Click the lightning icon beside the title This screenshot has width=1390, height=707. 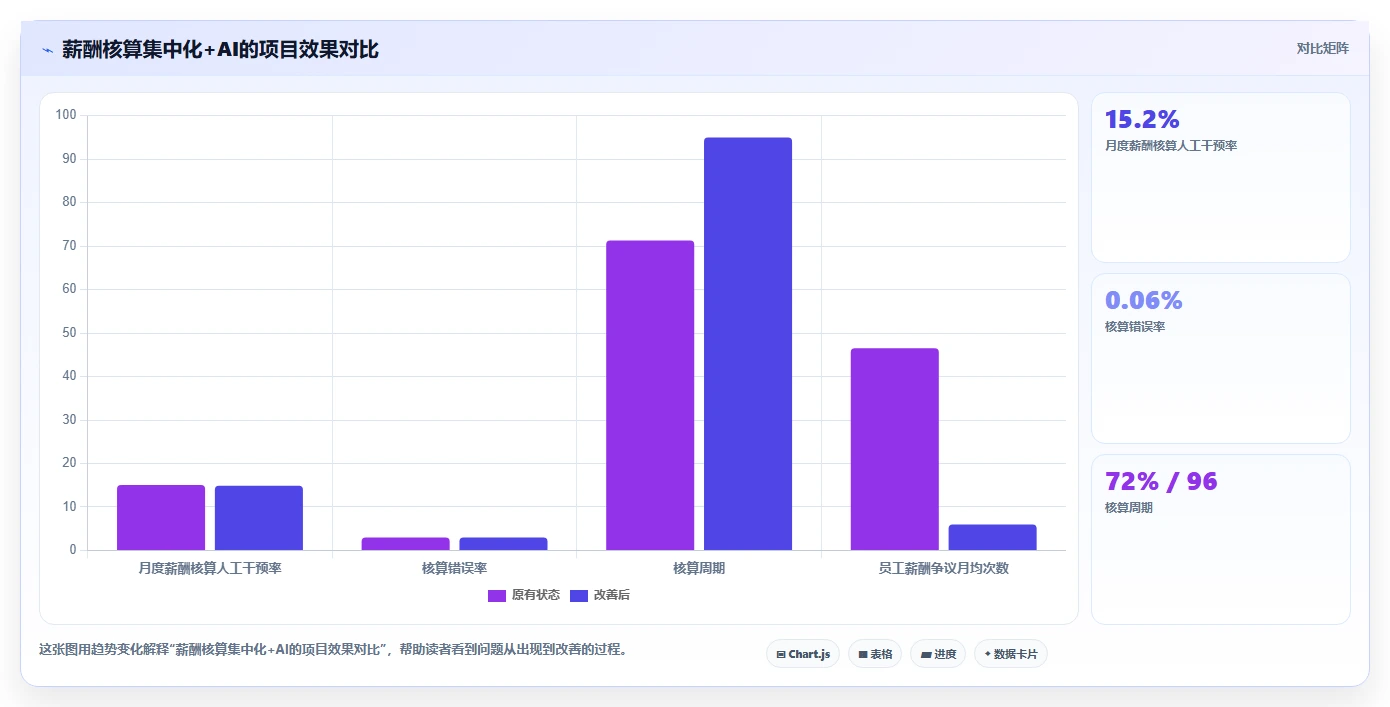[x=47, y=49]
